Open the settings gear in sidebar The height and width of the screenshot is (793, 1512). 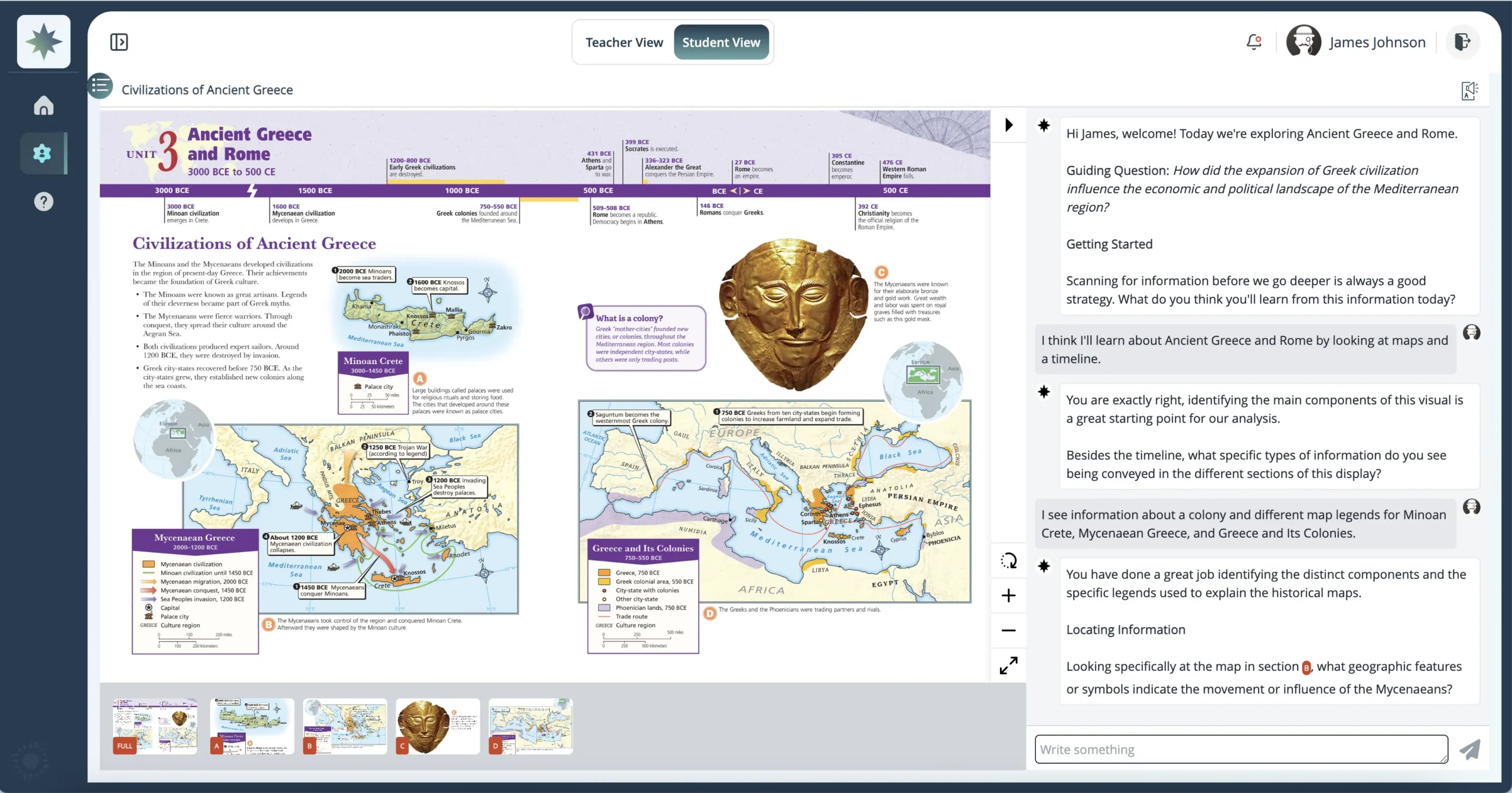pos(43,153)
